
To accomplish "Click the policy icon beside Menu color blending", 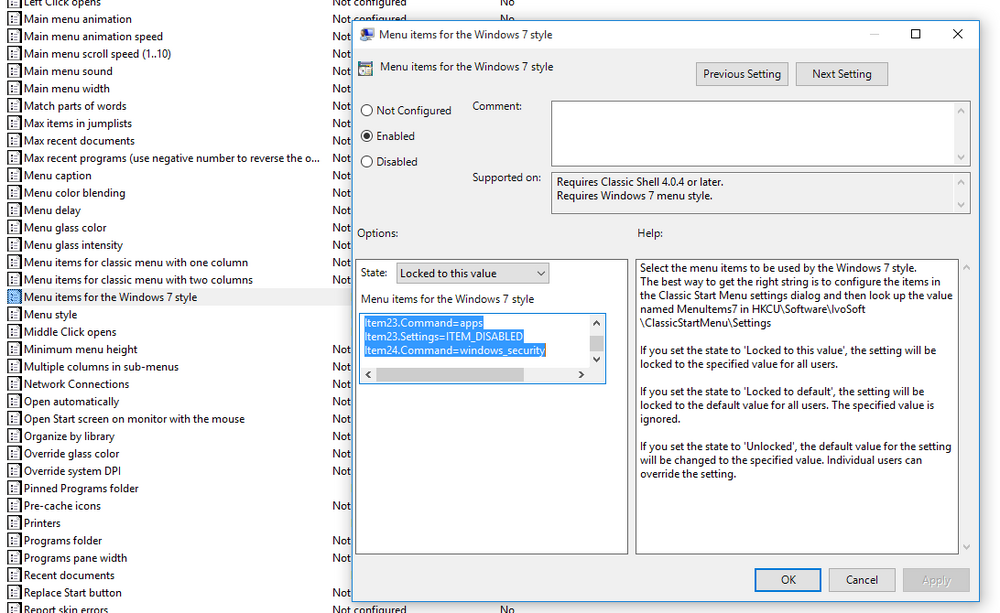I will pos(14,193).
